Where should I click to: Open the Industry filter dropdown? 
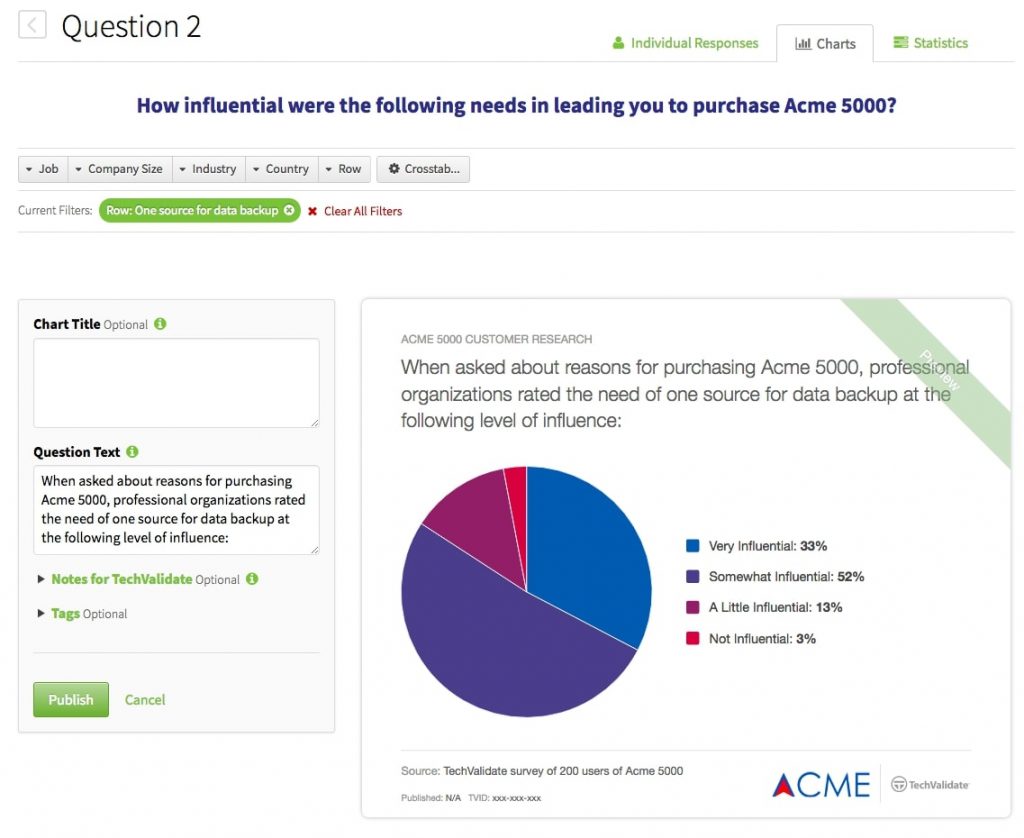point(208,169)
